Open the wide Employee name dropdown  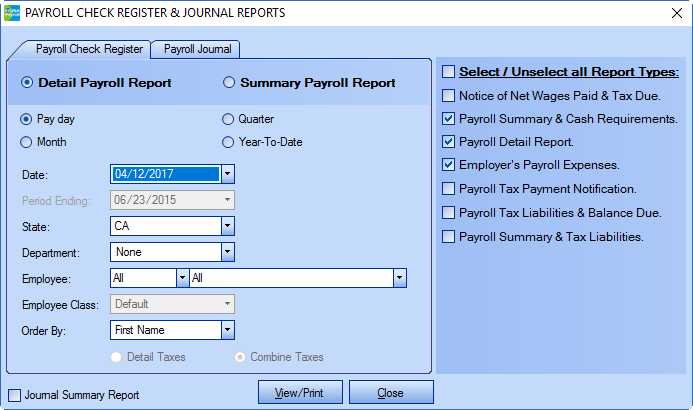[399, 278]
